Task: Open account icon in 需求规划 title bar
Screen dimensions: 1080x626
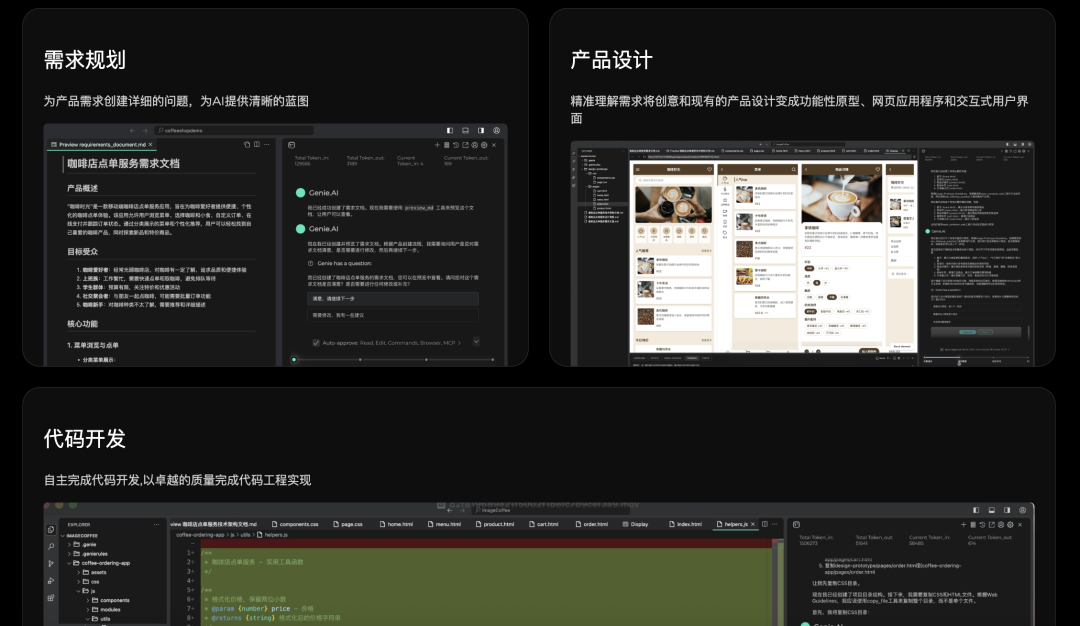Action: click(x=497, y=130)
